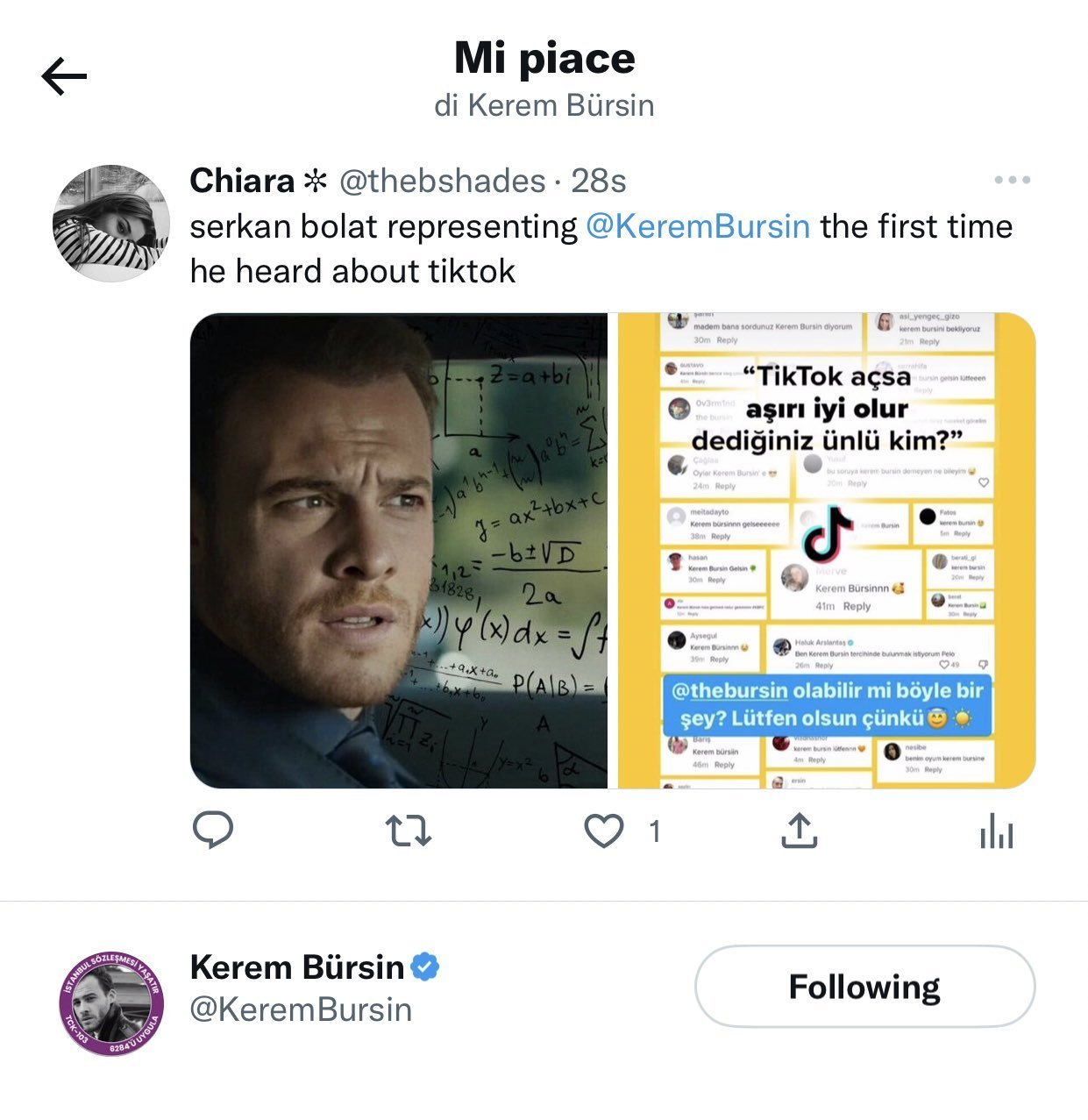Share the tweet via share icon

[799, 830]
